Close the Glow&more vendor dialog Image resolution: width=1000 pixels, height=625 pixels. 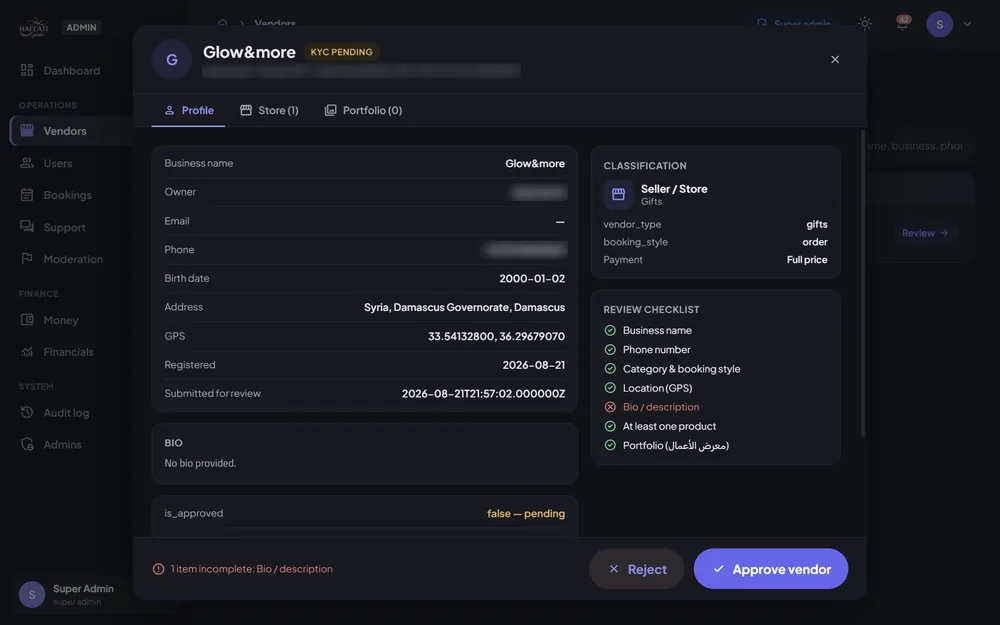[x=835, y=59]
